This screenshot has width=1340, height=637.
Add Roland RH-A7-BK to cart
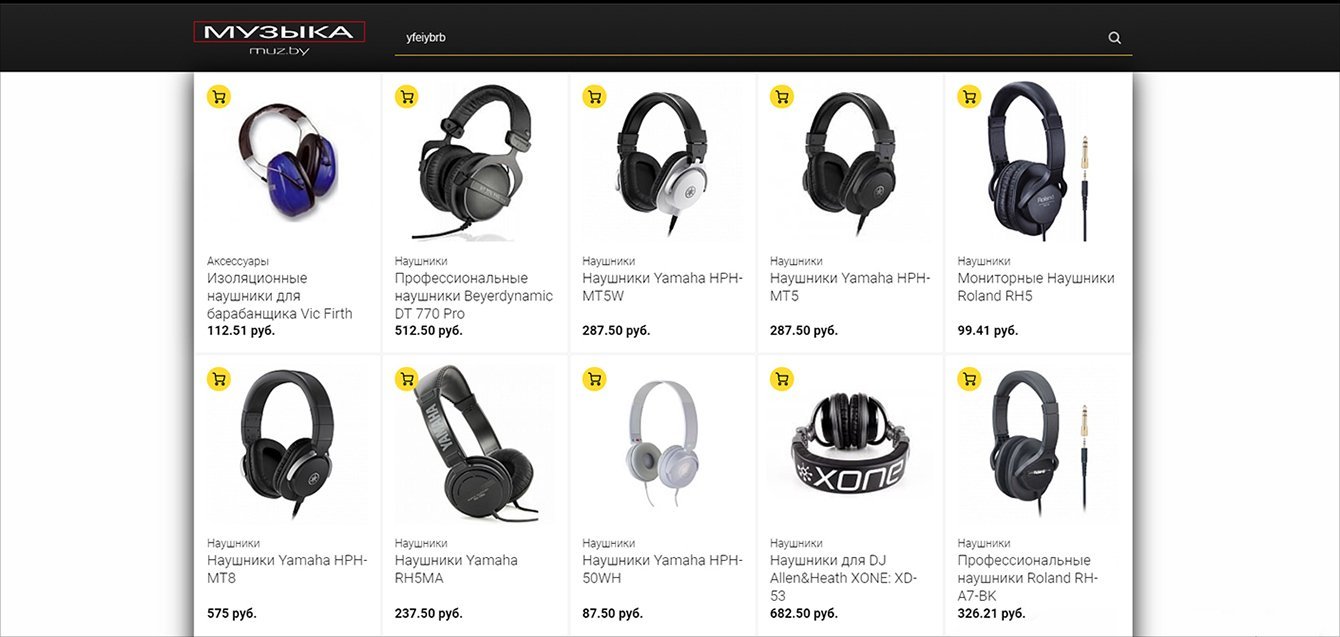click(x=969, y=379)
